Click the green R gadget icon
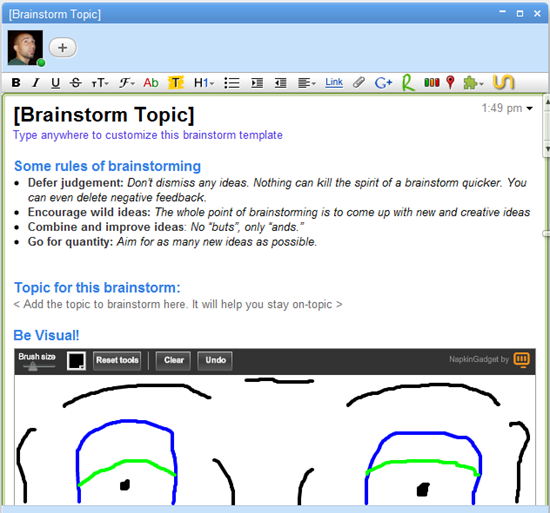Image resolution: width=550 pixels, height=513 pixels. point(408,83)
